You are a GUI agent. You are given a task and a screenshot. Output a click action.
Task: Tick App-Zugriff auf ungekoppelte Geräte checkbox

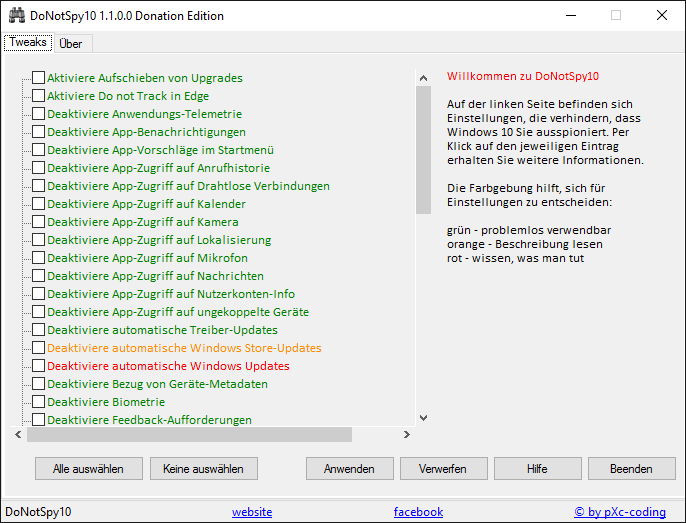(x=38, y=312)
